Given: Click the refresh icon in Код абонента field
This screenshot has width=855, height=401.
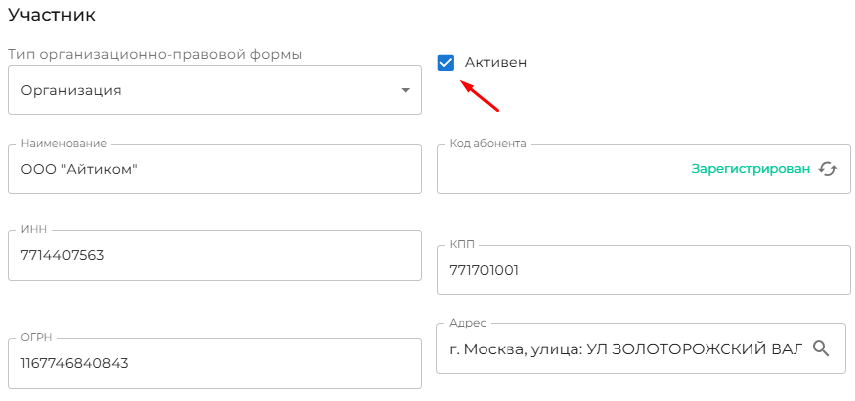Looking at the screenshot, I should pos(827,169).
